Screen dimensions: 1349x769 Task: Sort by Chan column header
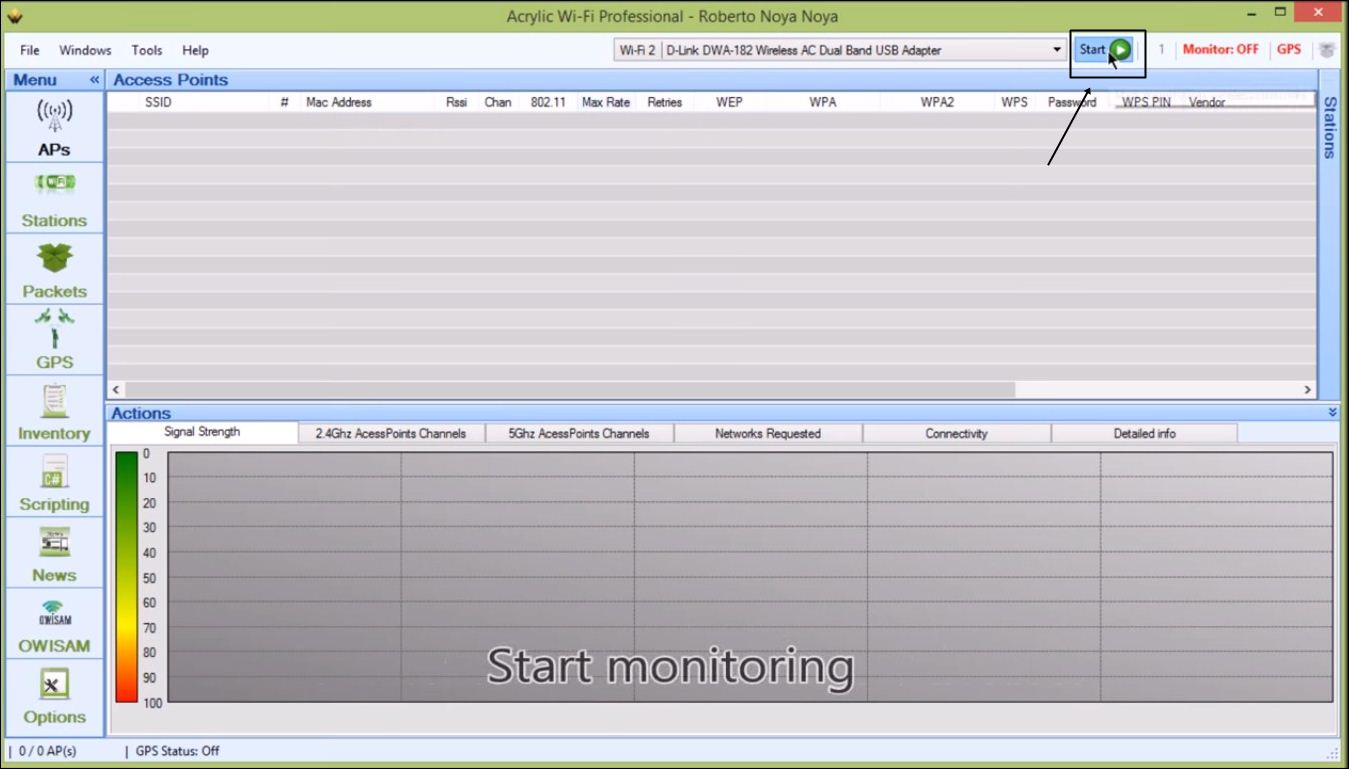click(498, 102)
